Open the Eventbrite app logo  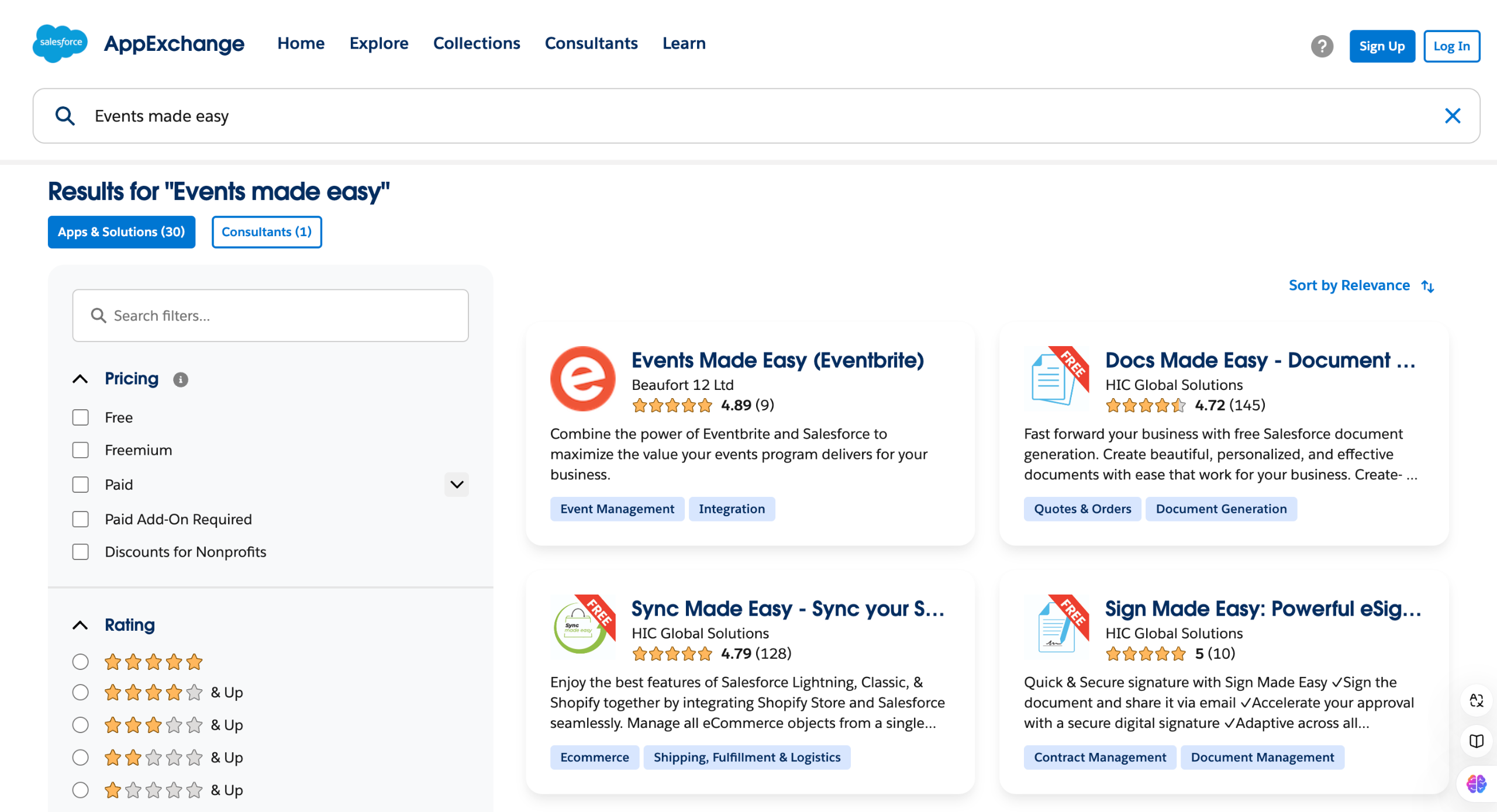coord(582,379)
